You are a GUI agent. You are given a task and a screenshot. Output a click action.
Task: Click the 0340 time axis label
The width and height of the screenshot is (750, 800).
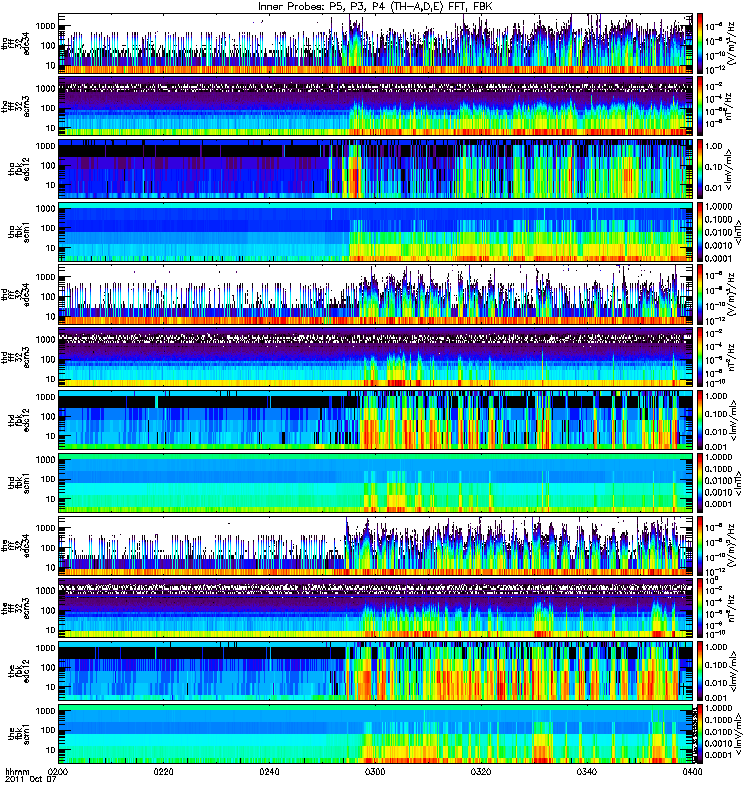coord(586,772)
